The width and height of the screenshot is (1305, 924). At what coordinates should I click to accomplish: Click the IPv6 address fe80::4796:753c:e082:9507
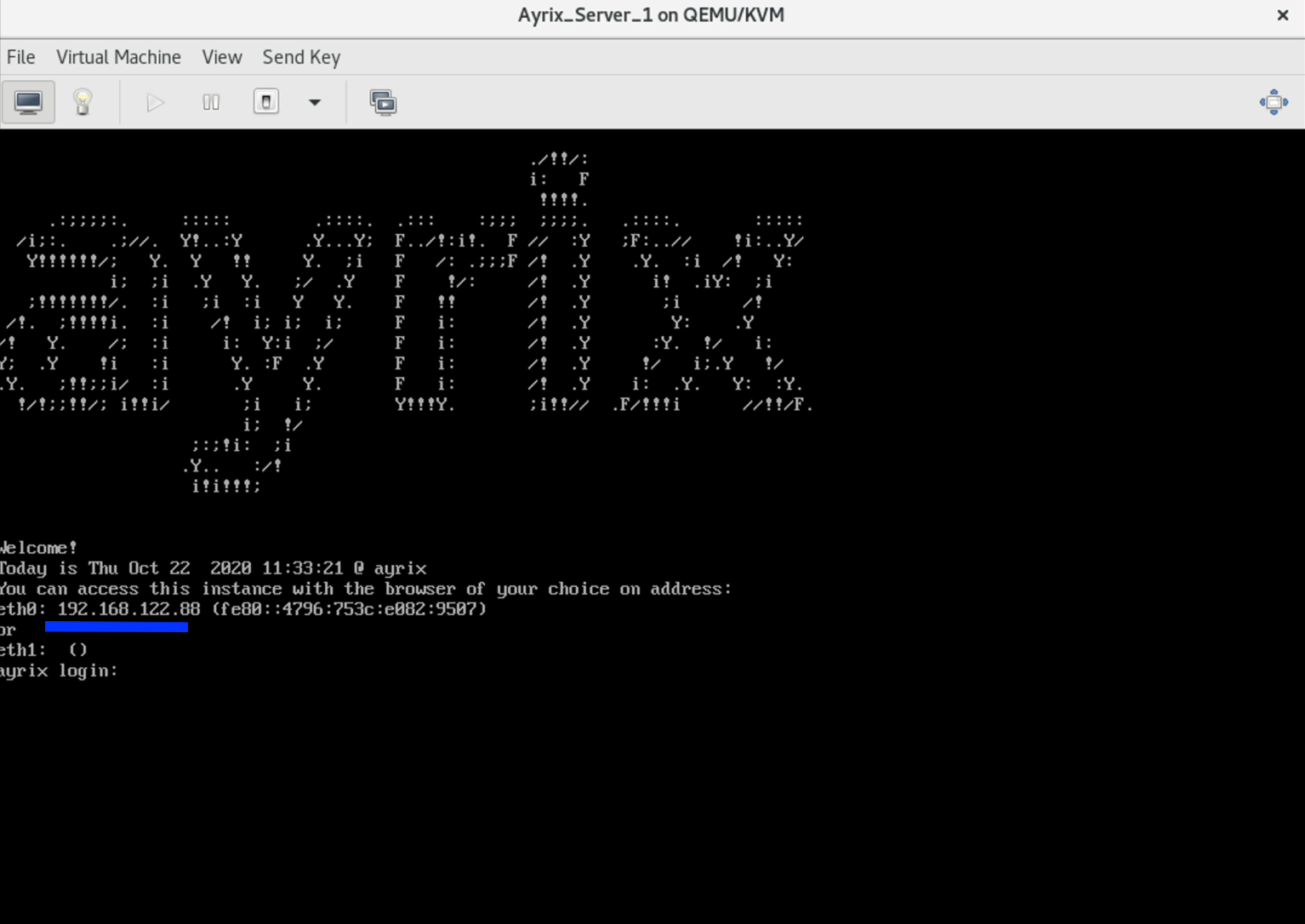(x=349, y=609)
